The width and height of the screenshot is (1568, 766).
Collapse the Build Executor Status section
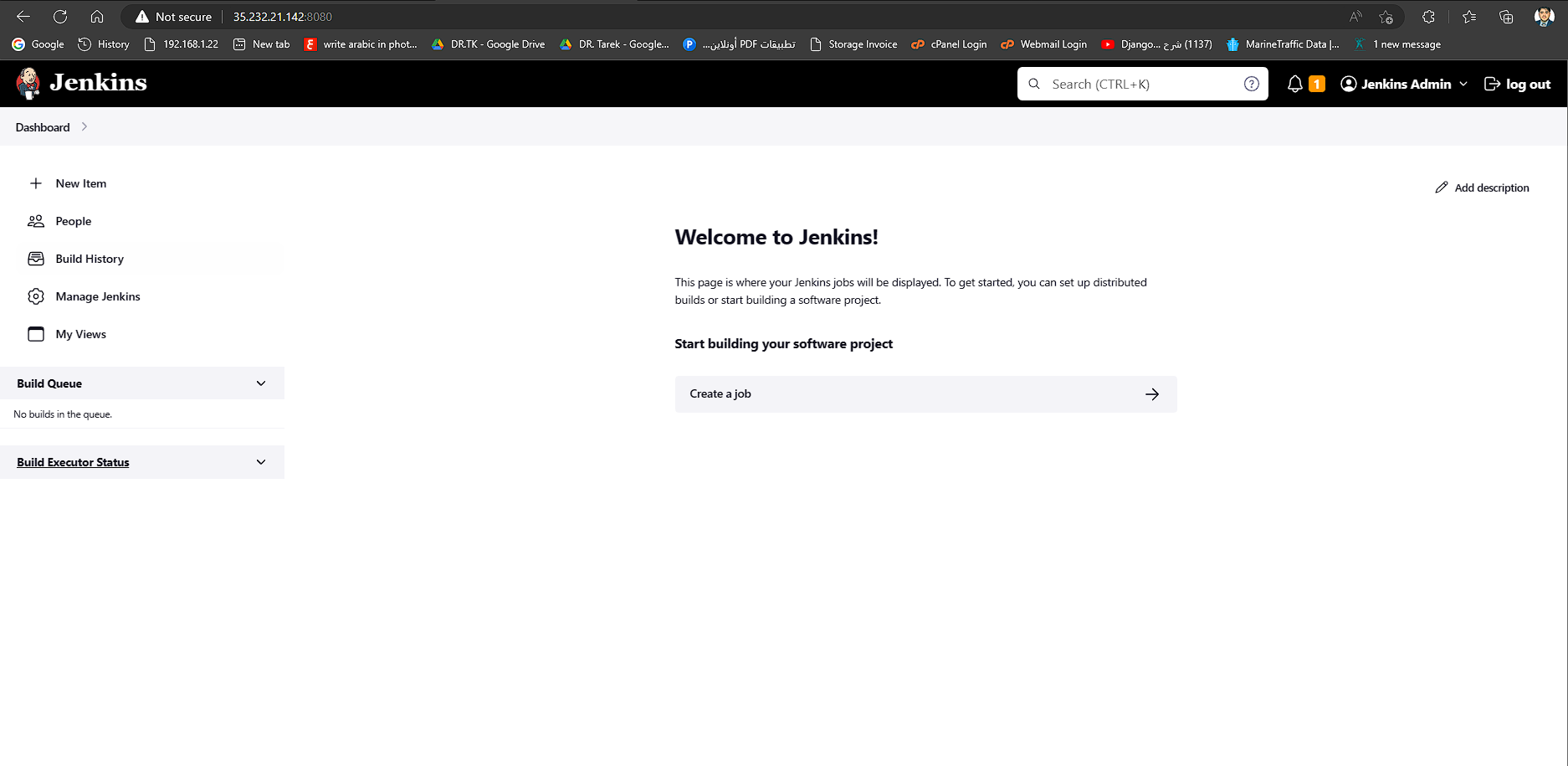pos(260,461)
